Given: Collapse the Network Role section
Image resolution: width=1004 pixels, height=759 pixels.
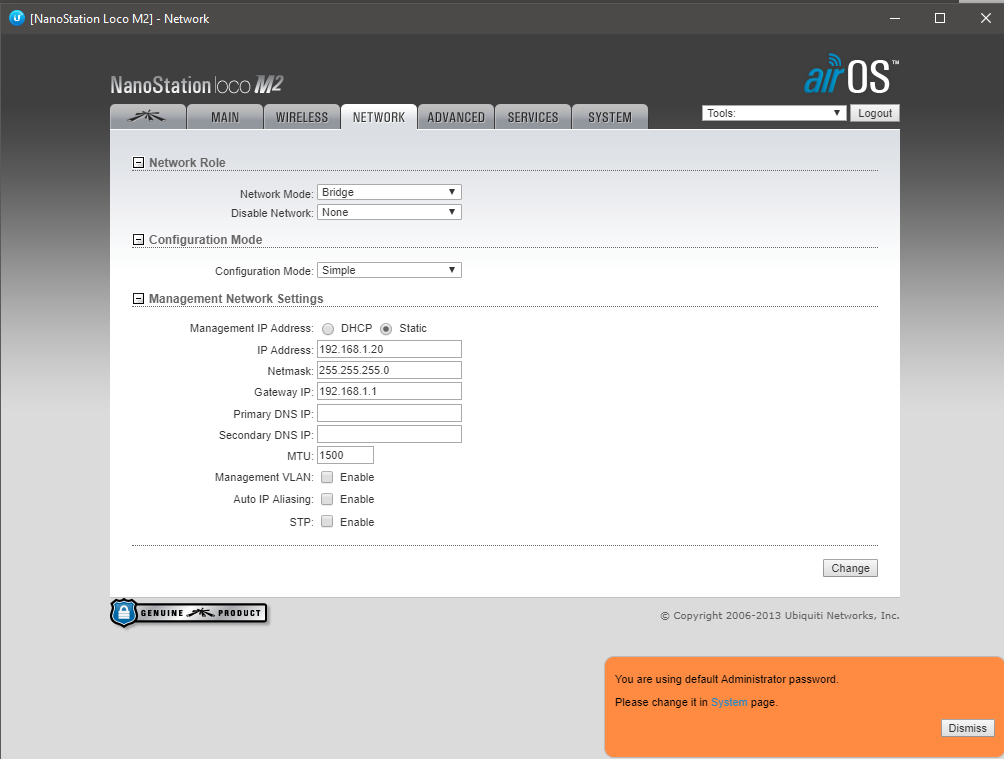Looking at the screenshot, I should (138, 163).
